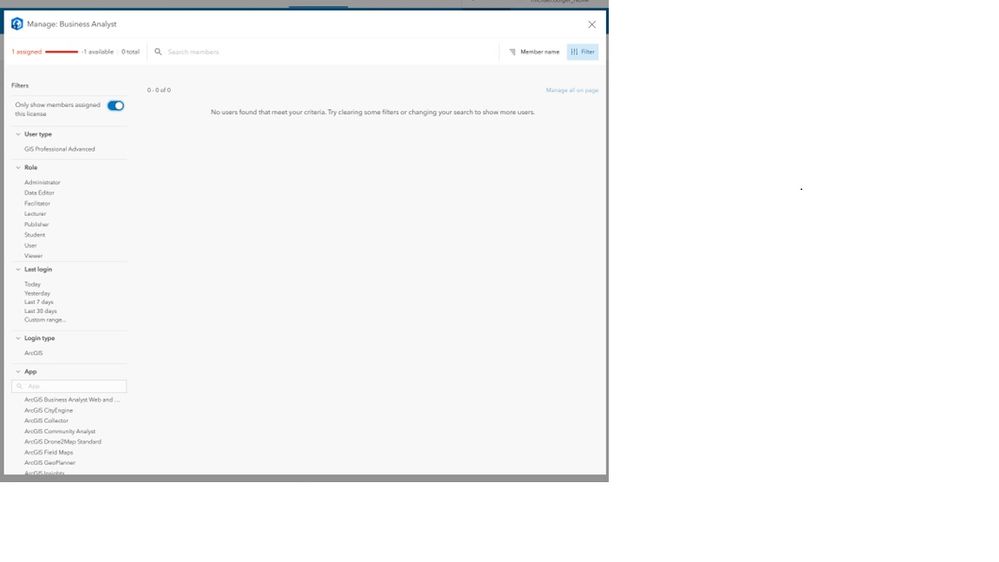Click the App filter search box

pos(69,386)
